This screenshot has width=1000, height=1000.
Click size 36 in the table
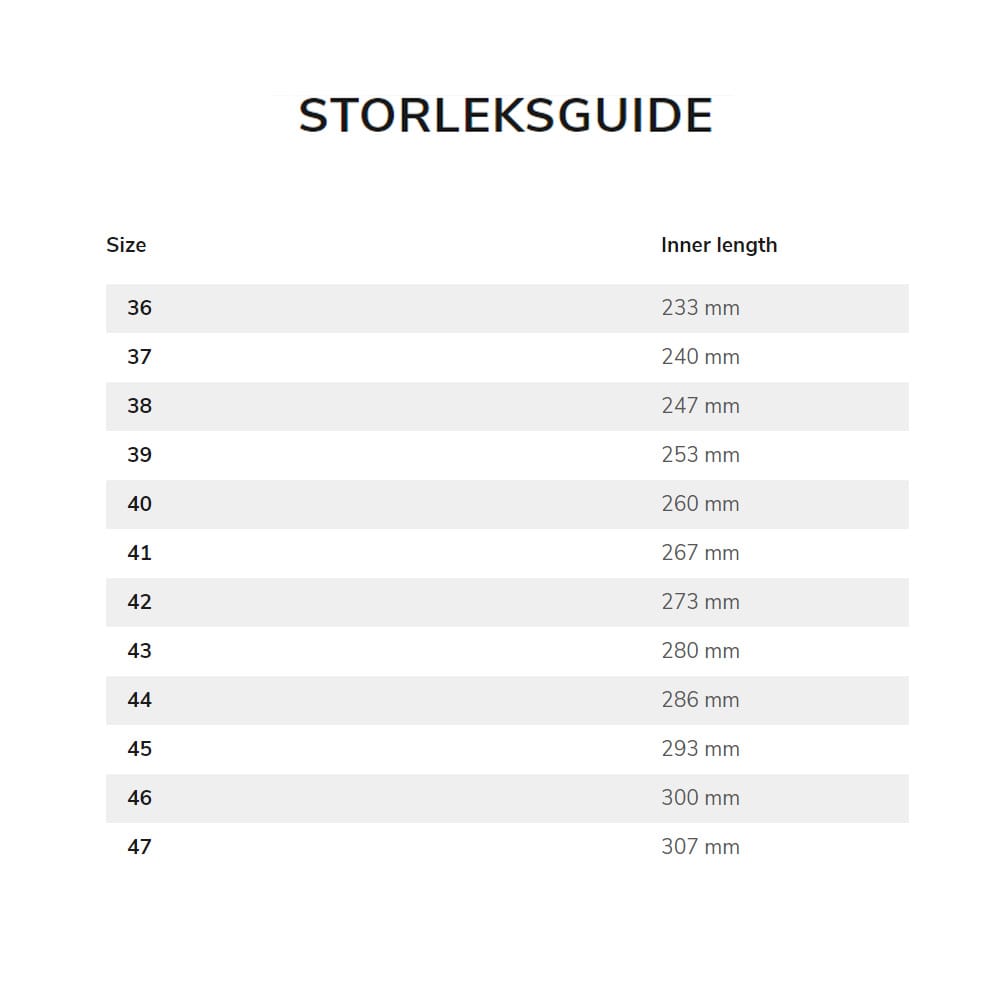[x=140, y=308]
